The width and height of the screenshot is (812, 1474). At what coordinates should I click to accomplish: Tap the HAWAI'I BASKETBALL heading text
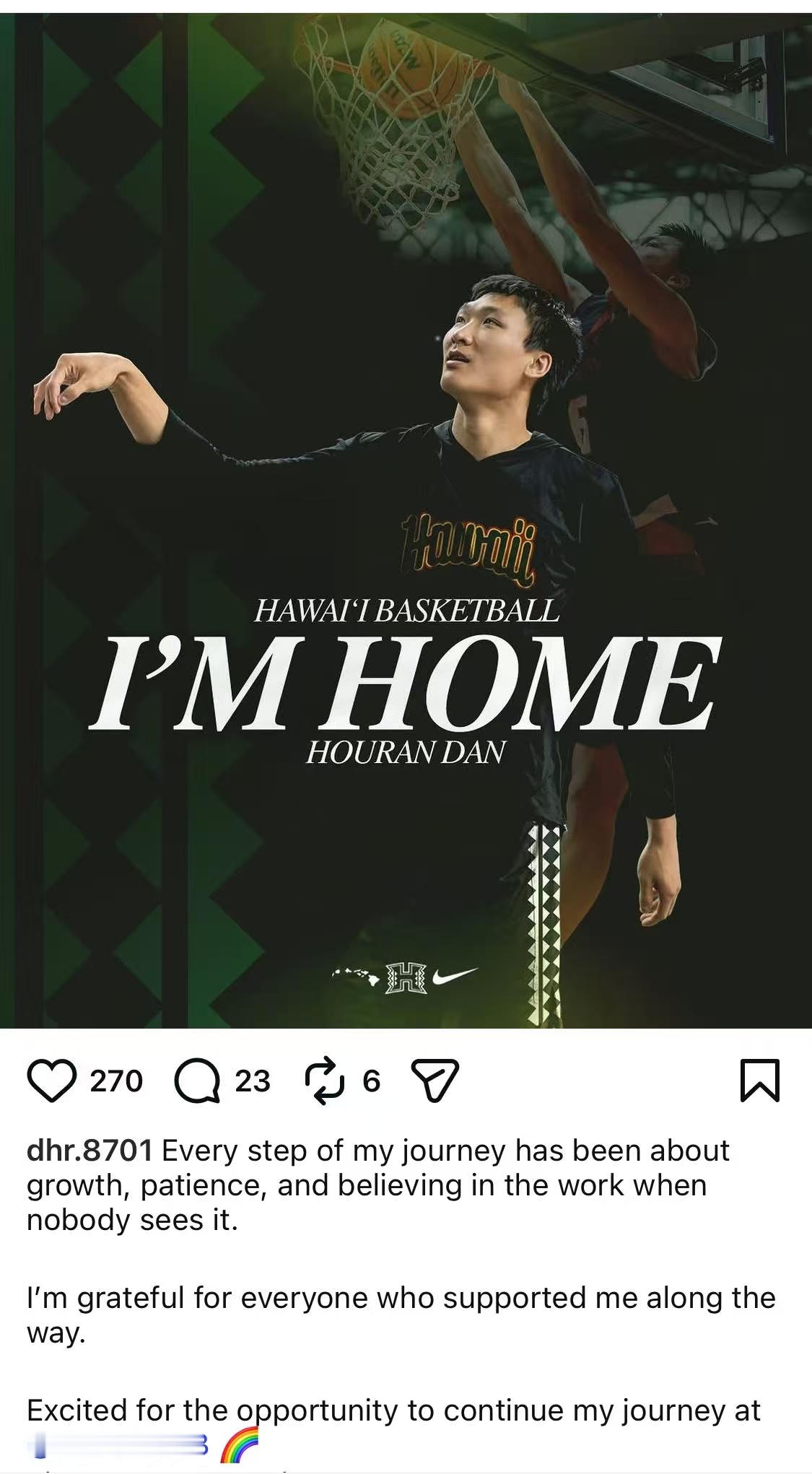406,611
